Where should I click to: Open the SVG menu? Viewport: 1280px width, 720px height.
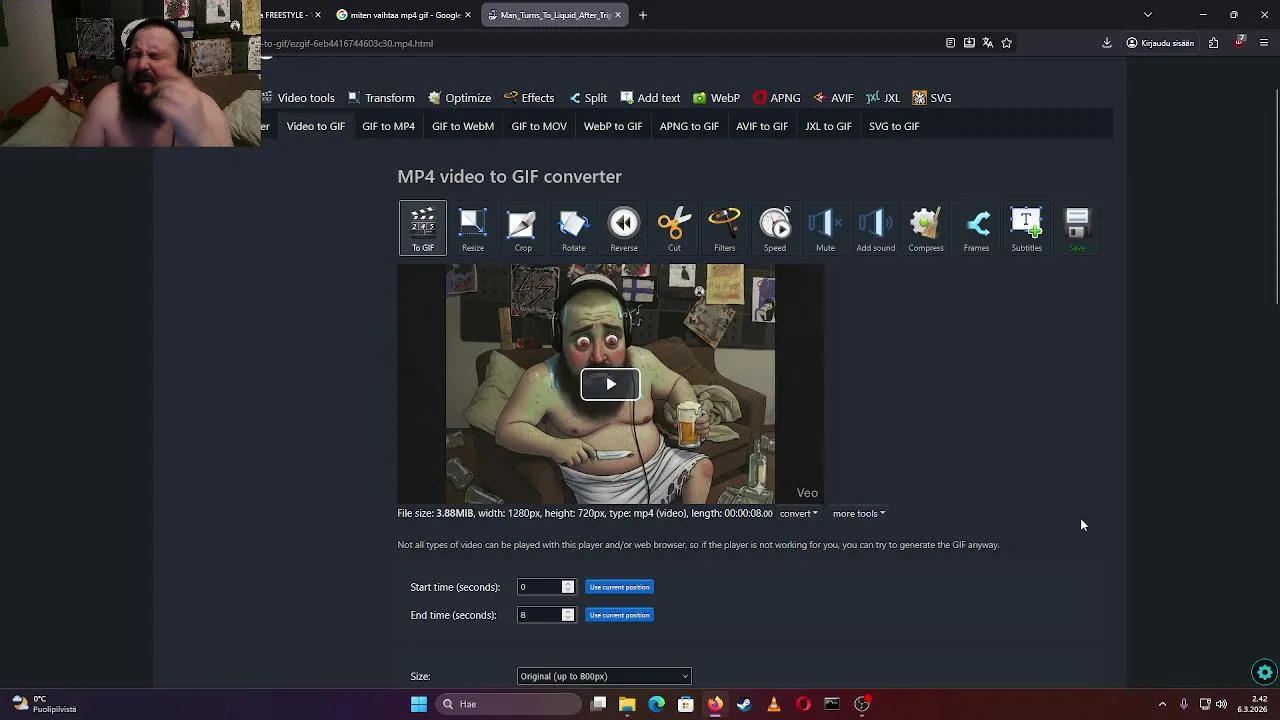[x=932, y=98]
